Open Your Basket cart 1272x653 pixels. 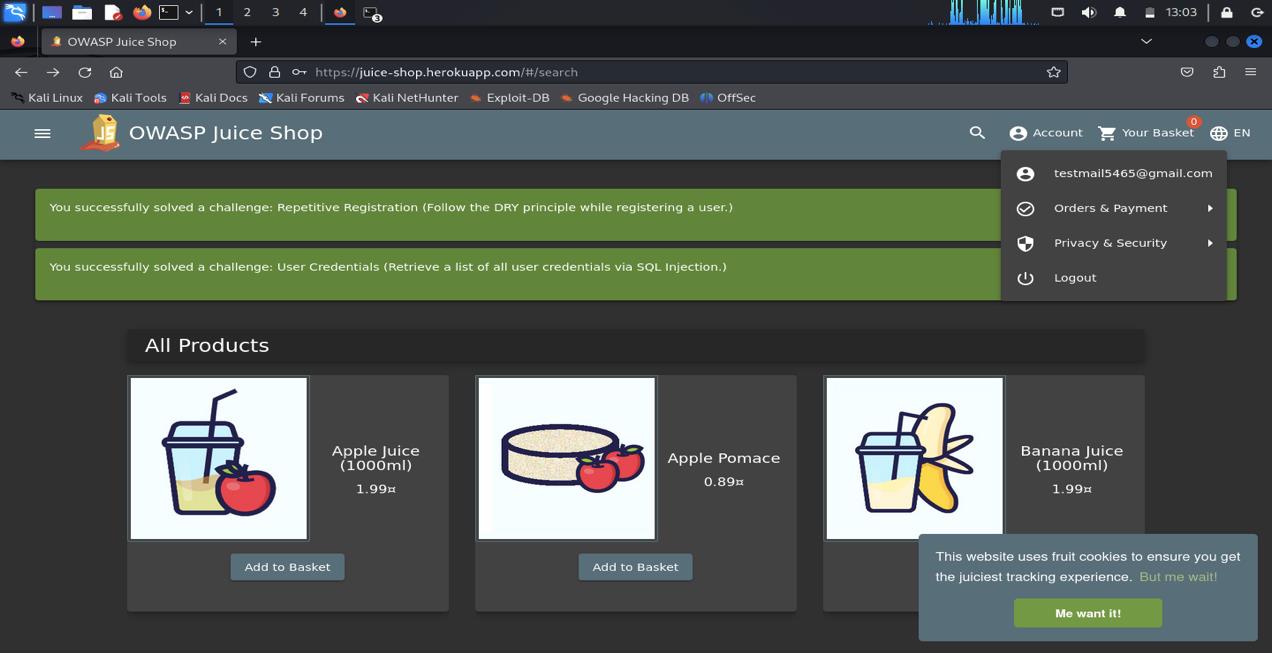(1146, 133)
